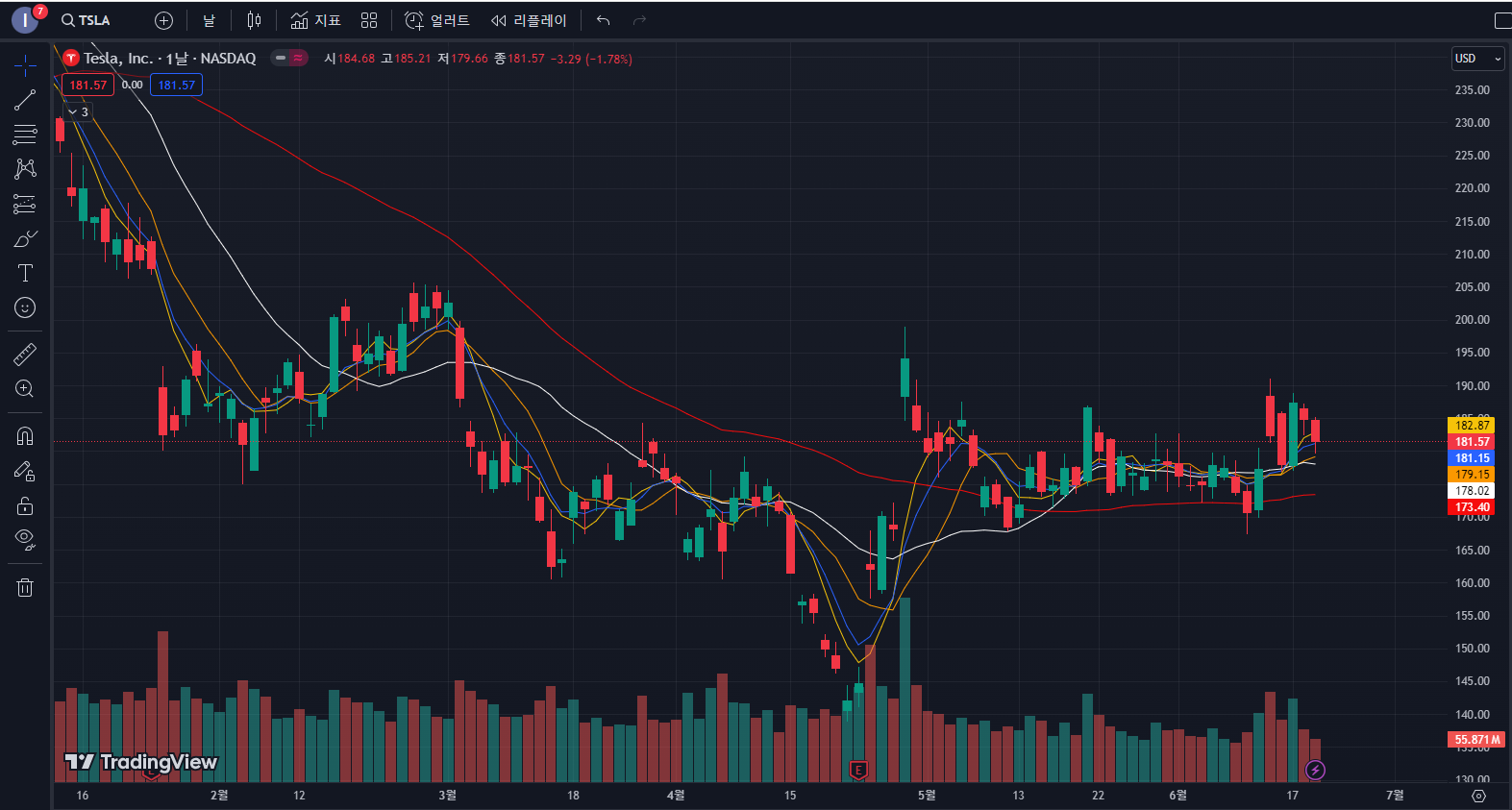Activate the zoom in magnifier tool

25,389
